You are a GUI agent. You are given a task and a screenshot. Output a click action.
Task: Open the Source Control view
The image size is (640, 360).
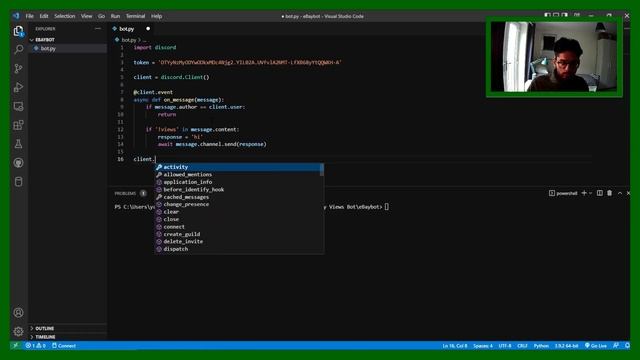pyautogui.click(x=18, y=68)
